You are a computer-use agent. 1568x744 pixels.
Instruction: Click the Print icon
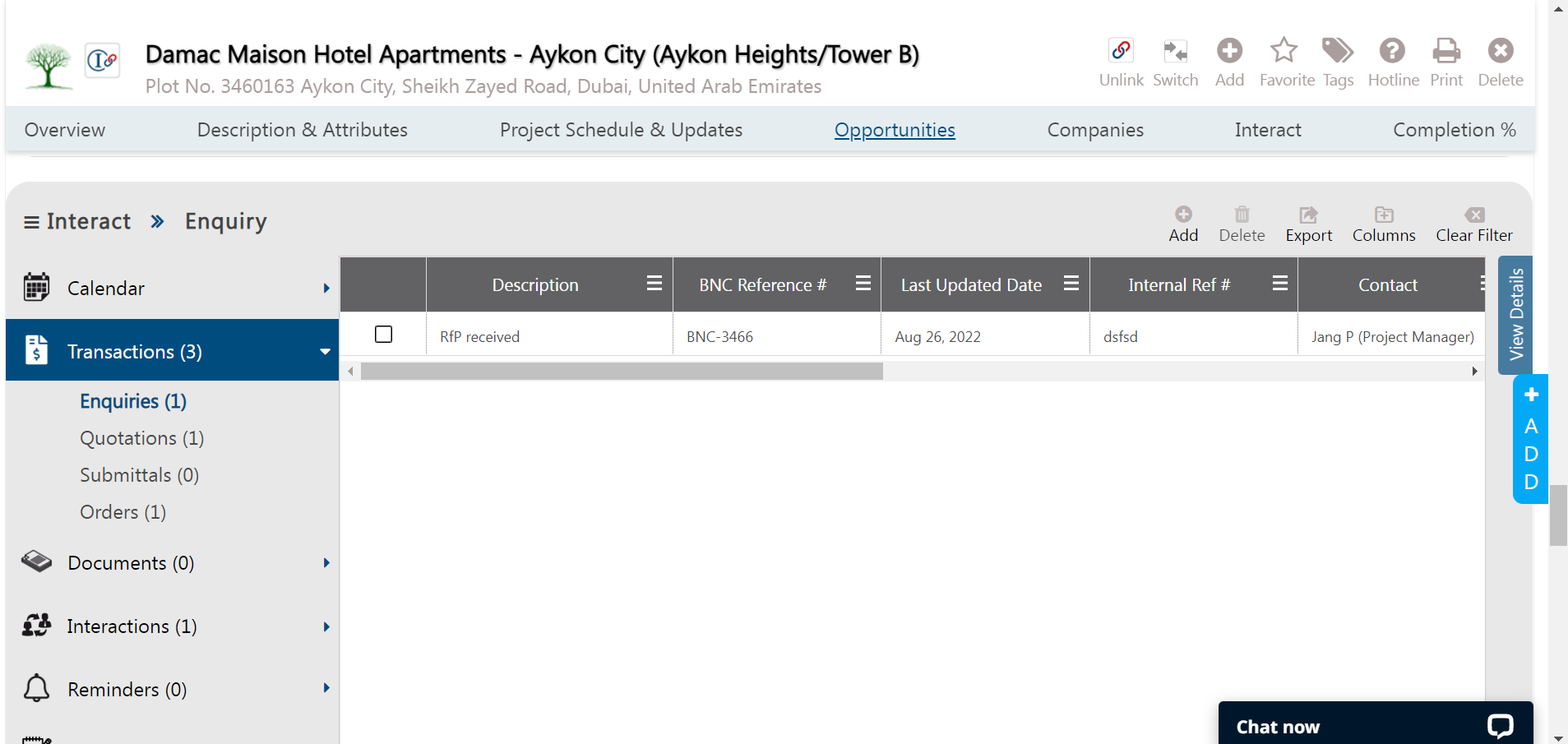1446,51
